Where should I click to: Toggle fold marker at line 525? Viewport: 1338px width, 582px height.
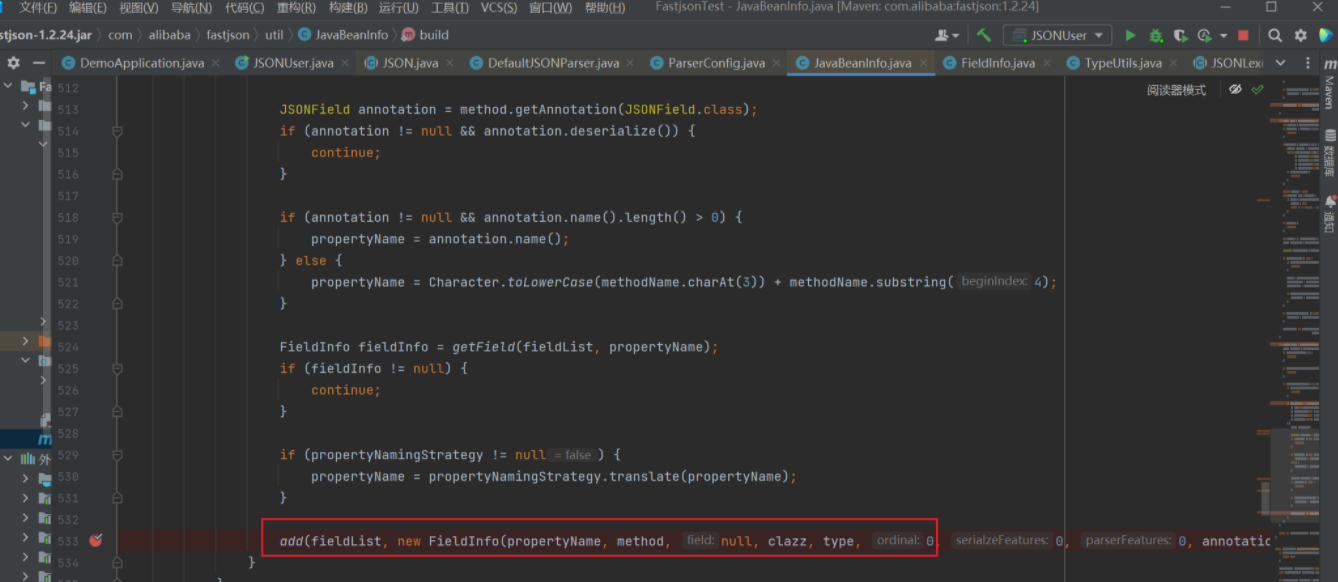(117, 368)
